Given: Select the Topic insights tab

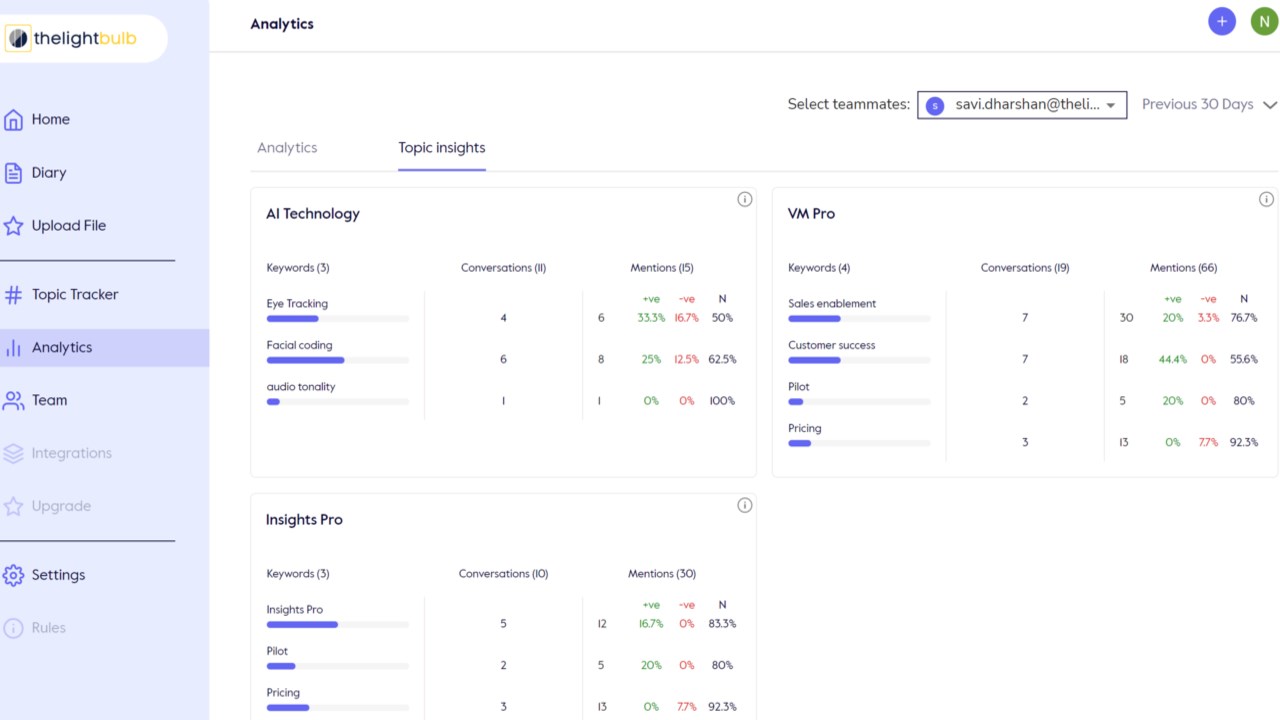Looking at the screenshot, I should pos(442,148).
